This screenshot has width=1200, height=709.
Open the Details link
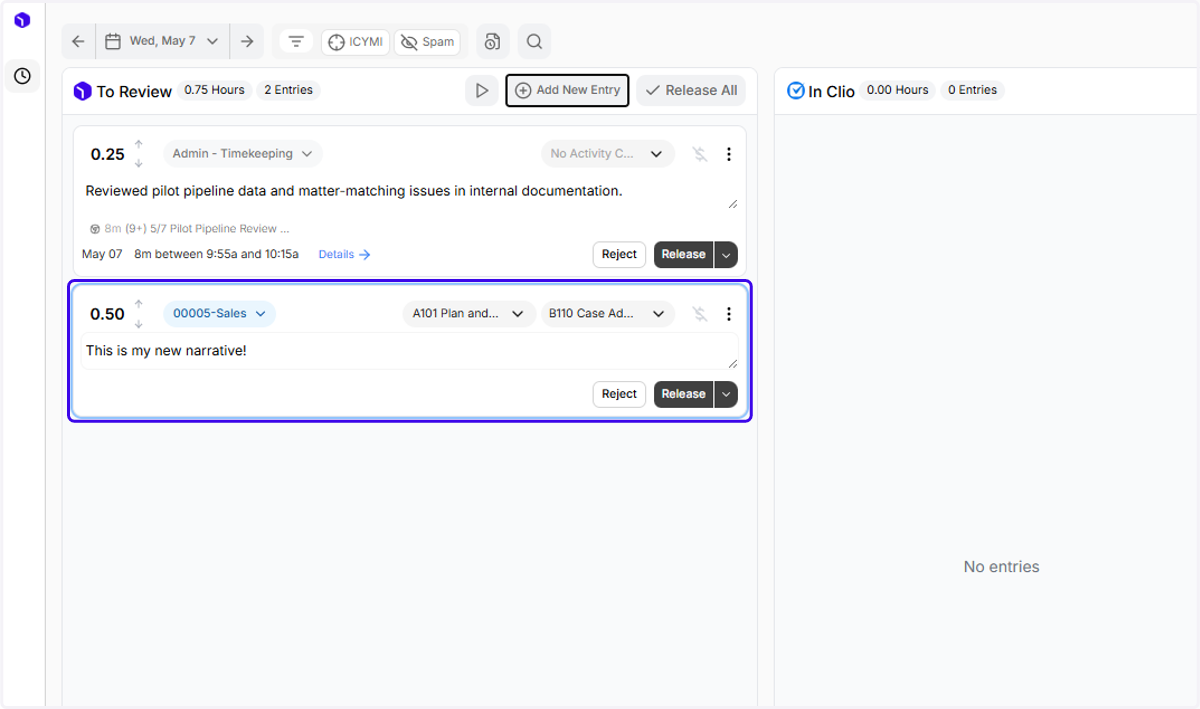tap(344, 254)
